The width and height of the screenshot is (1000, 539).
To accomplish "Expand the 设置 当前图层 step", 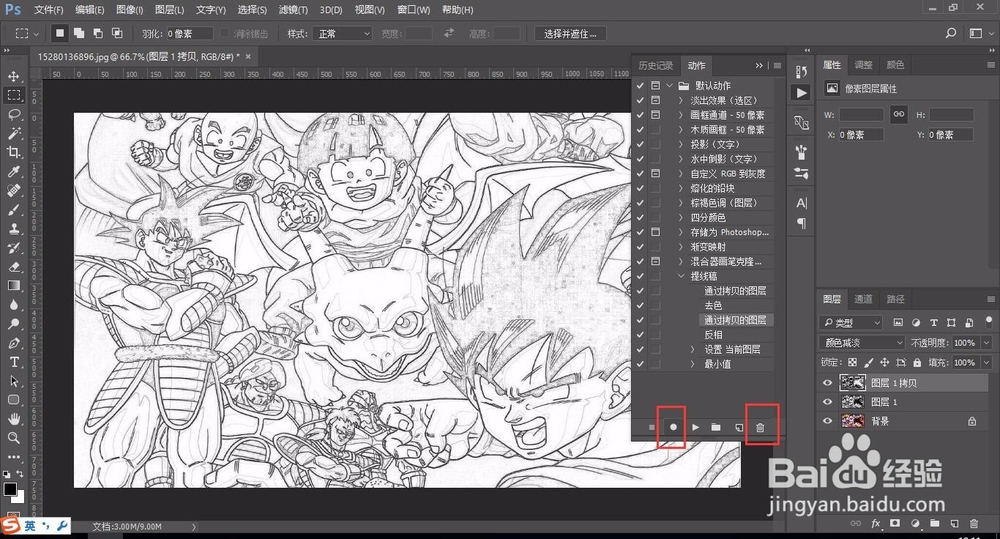I will click(x=693, y=350).
